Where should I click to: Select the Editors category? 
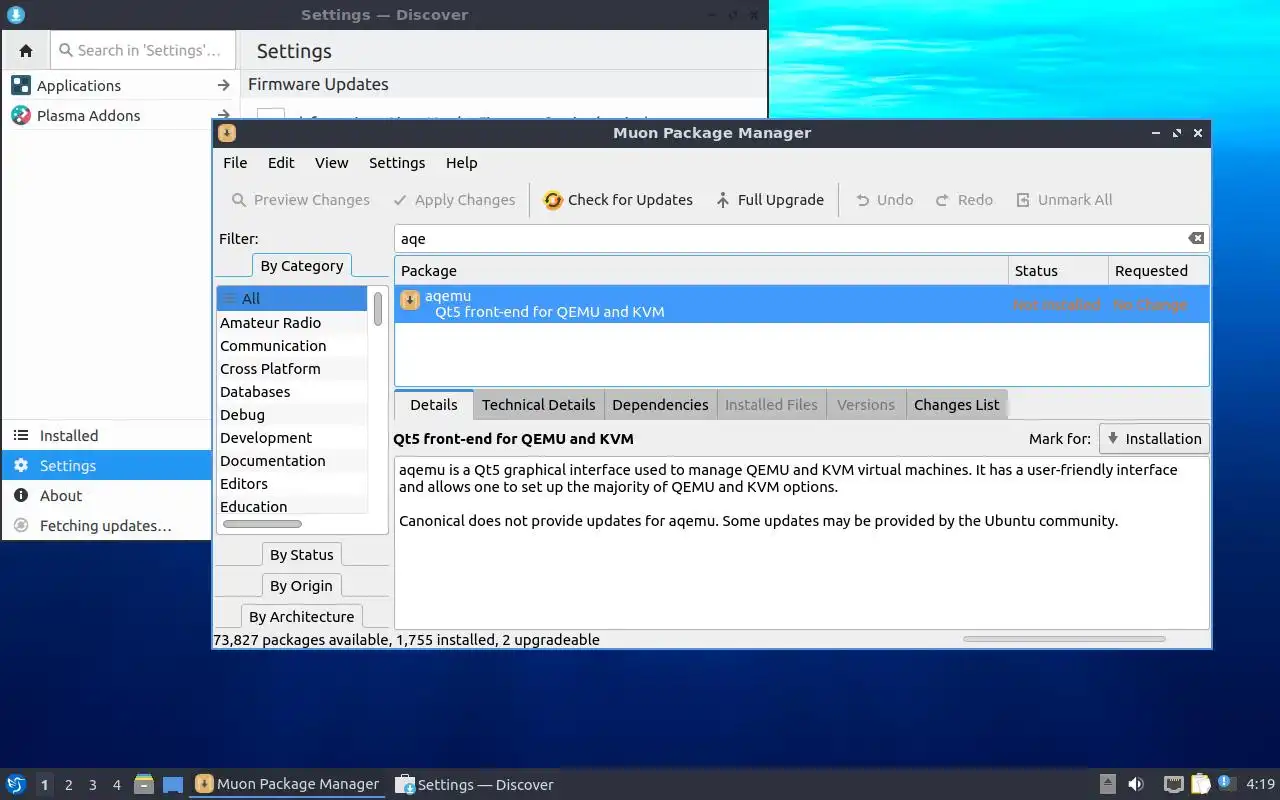pos(292,484)
